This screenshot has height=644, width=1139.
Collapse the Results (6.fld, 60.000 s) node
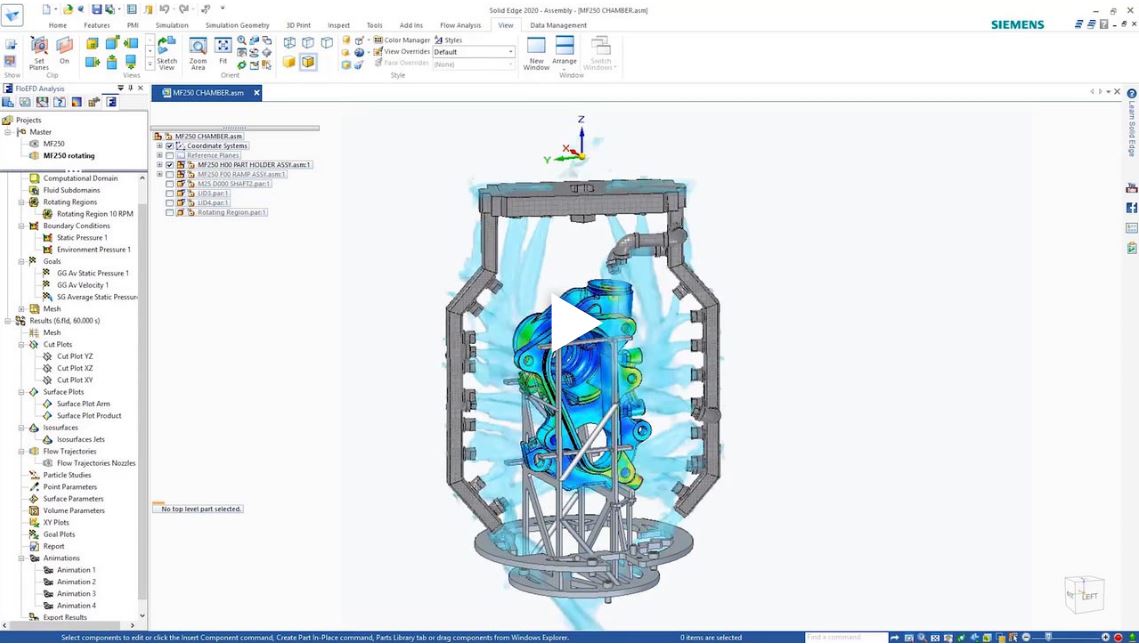tap(8, 320)
